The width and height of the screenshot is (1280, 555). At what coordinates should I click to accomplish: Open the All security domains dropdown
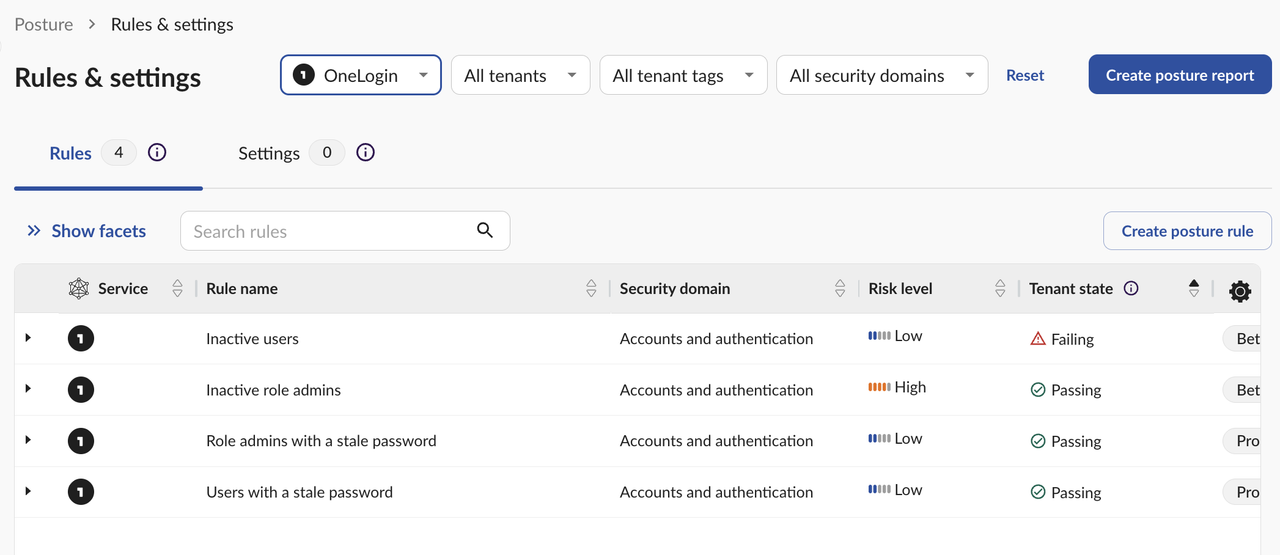click(x=881, y=75)
